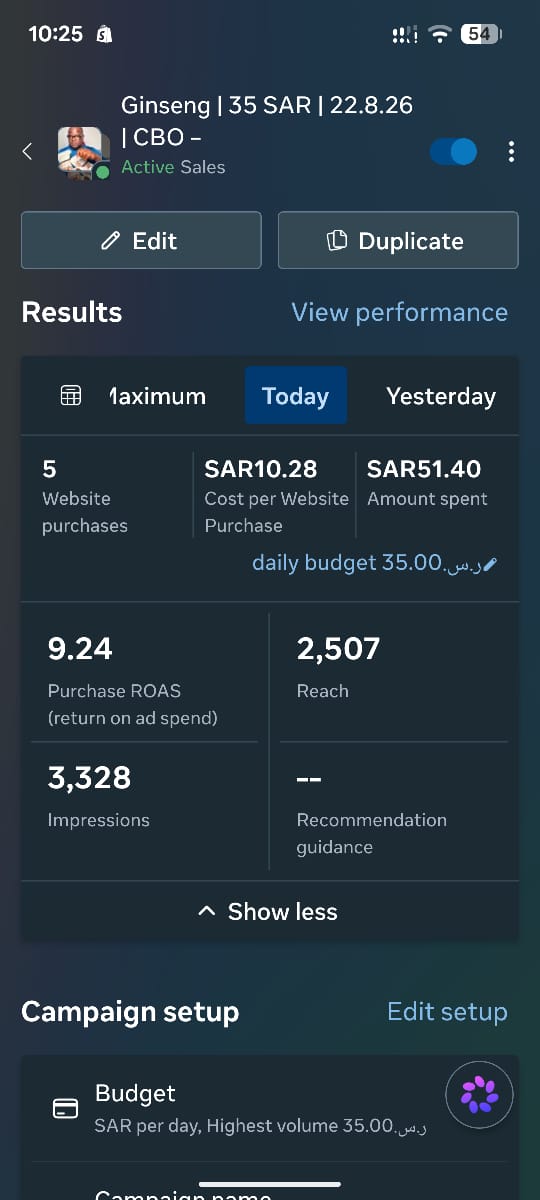
Task: Select the Today tab
Action: (296, 395)
